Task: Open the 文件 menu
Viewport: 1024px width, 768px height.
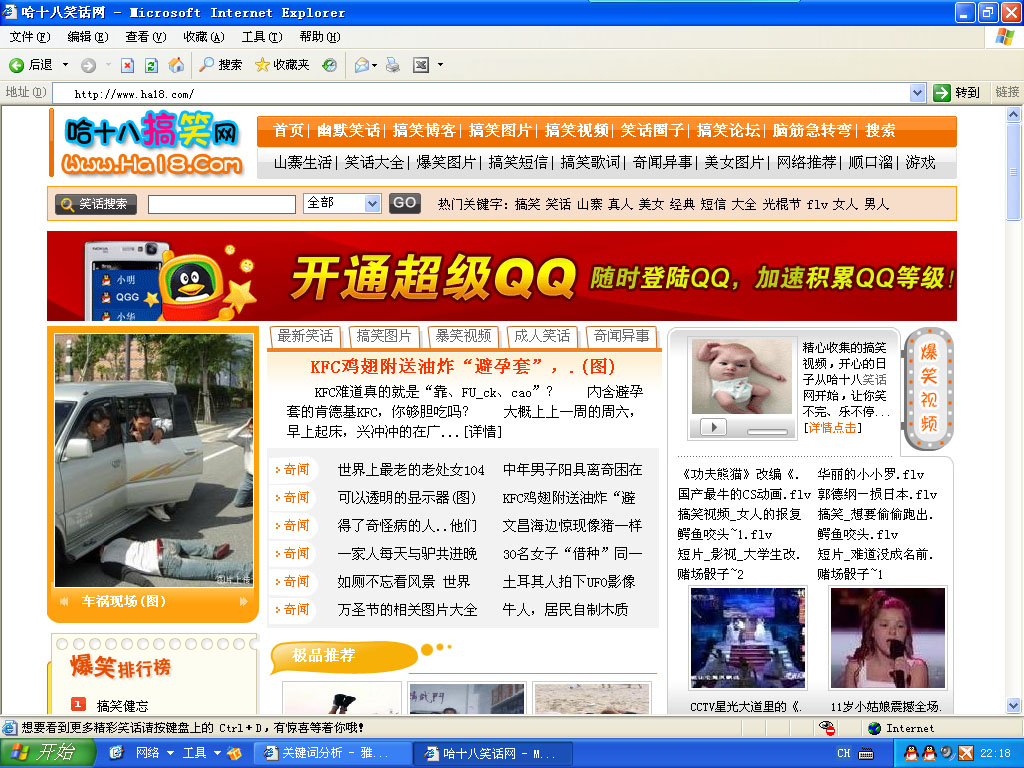Action: 29,37
